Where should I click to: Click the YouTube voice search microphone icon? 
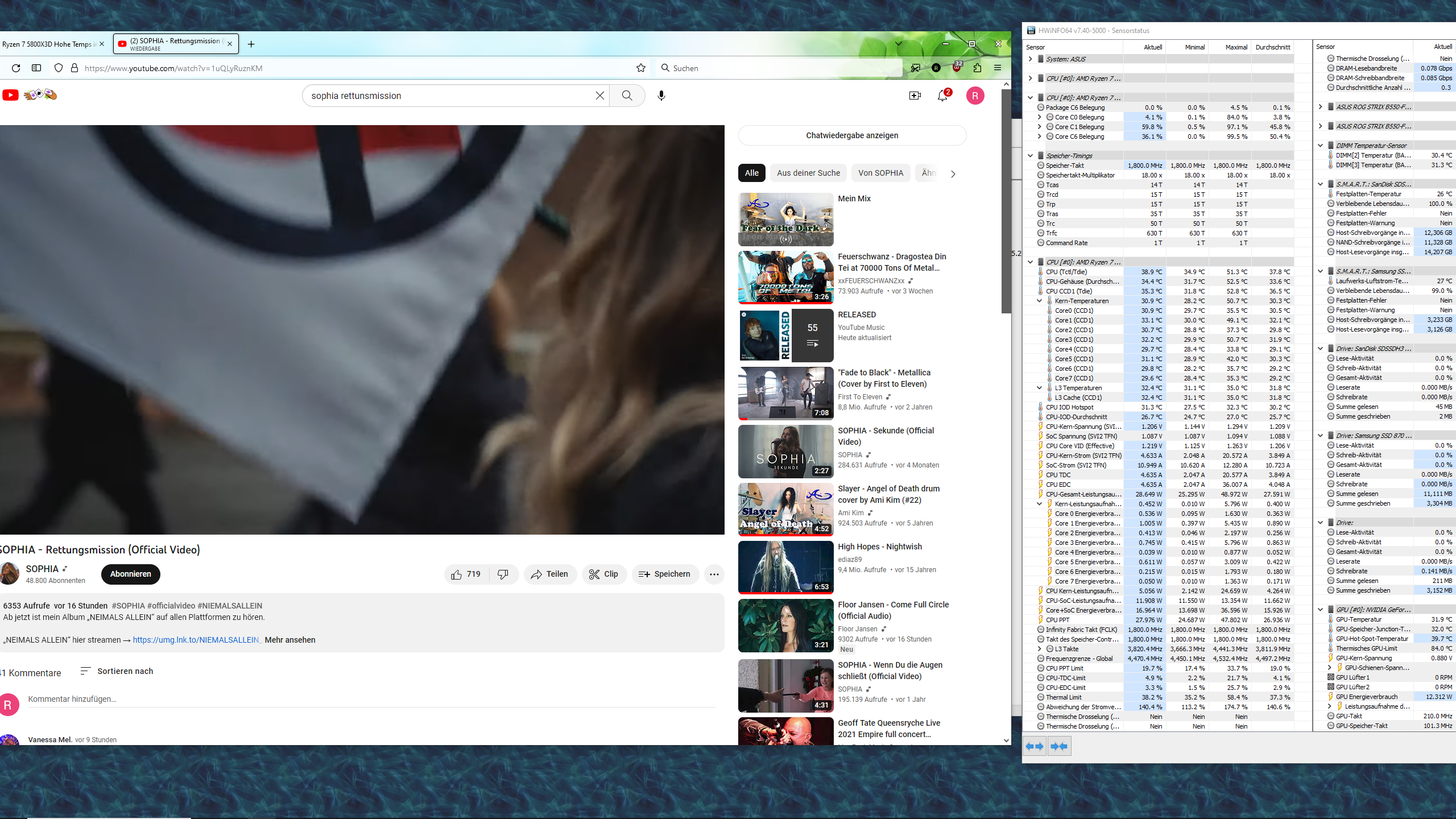[661, 96]
